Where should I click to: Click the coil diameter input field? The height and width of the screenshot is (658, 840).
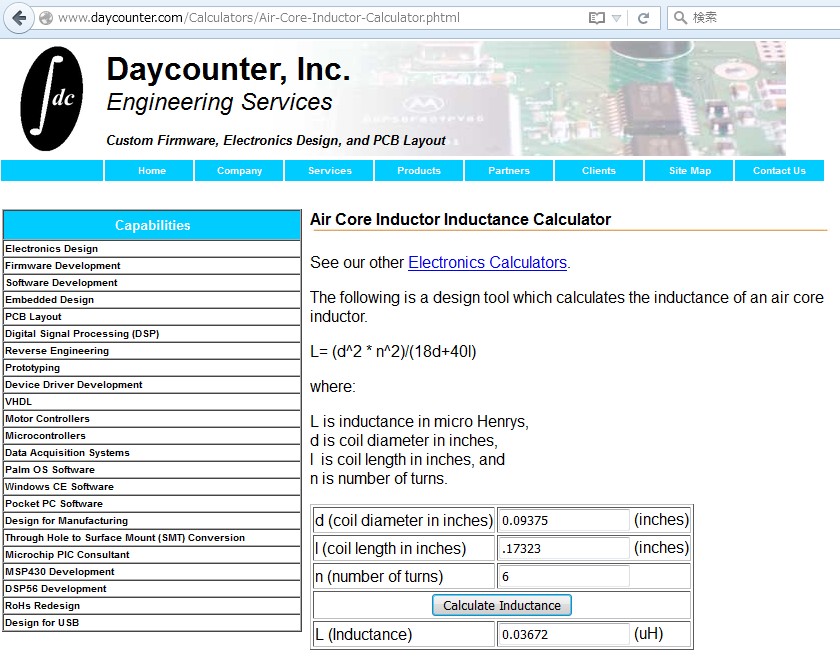[564, 520]
